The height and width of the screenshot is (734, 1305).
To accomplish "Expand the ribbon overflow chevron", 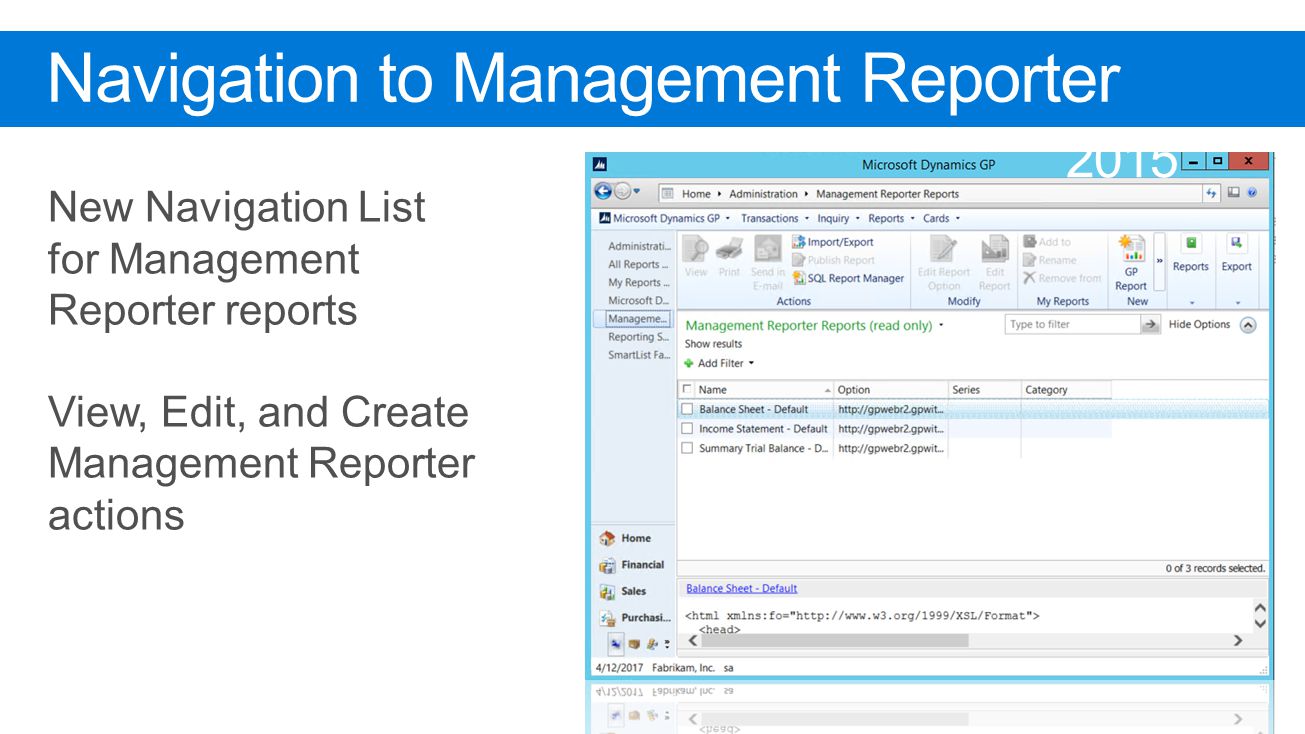I will [1160, 261].
